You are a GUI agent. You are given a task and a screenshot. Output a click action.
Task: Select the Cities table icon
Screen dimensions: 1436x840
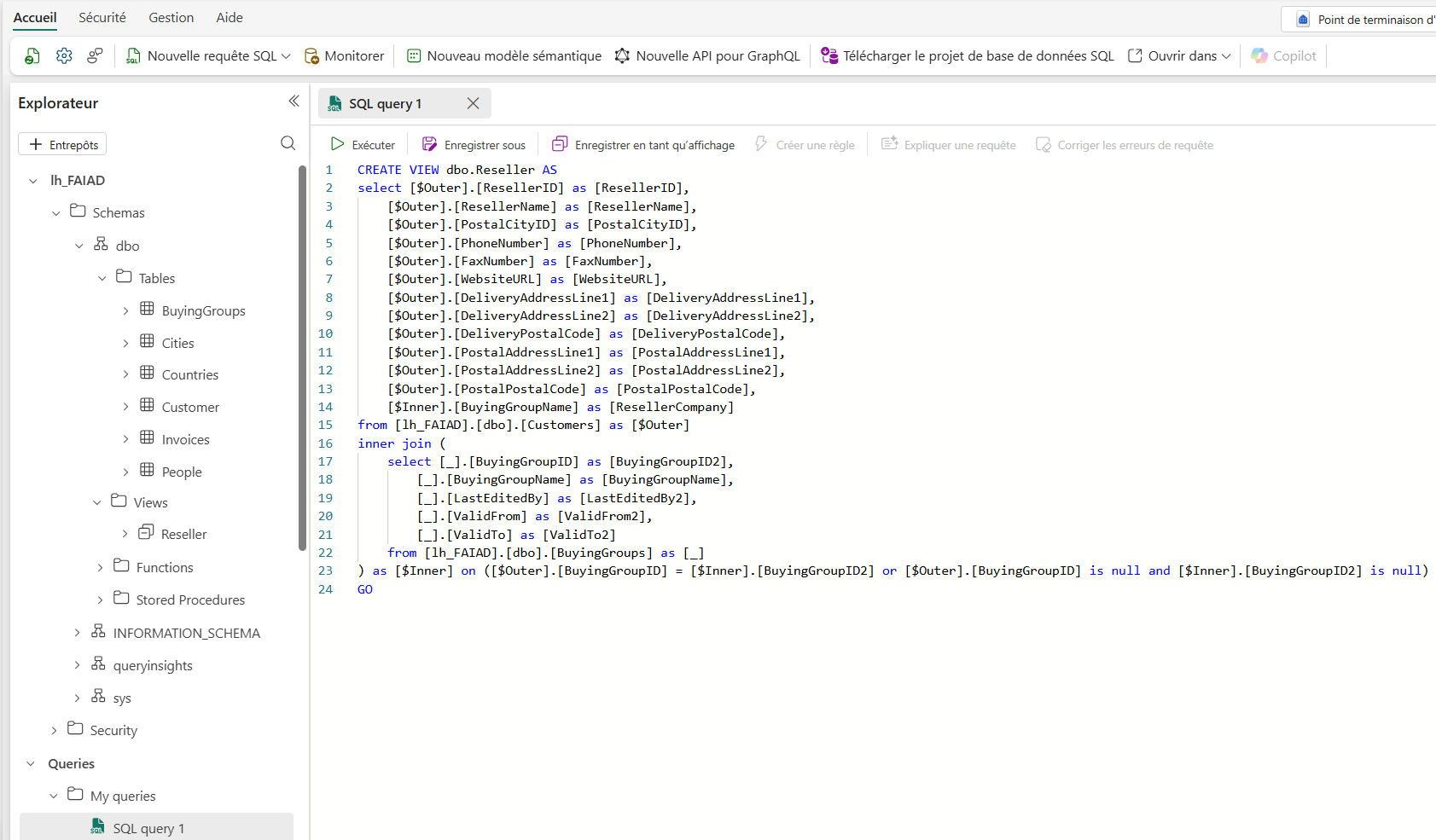pyautogui.click(x=147, y=341)
